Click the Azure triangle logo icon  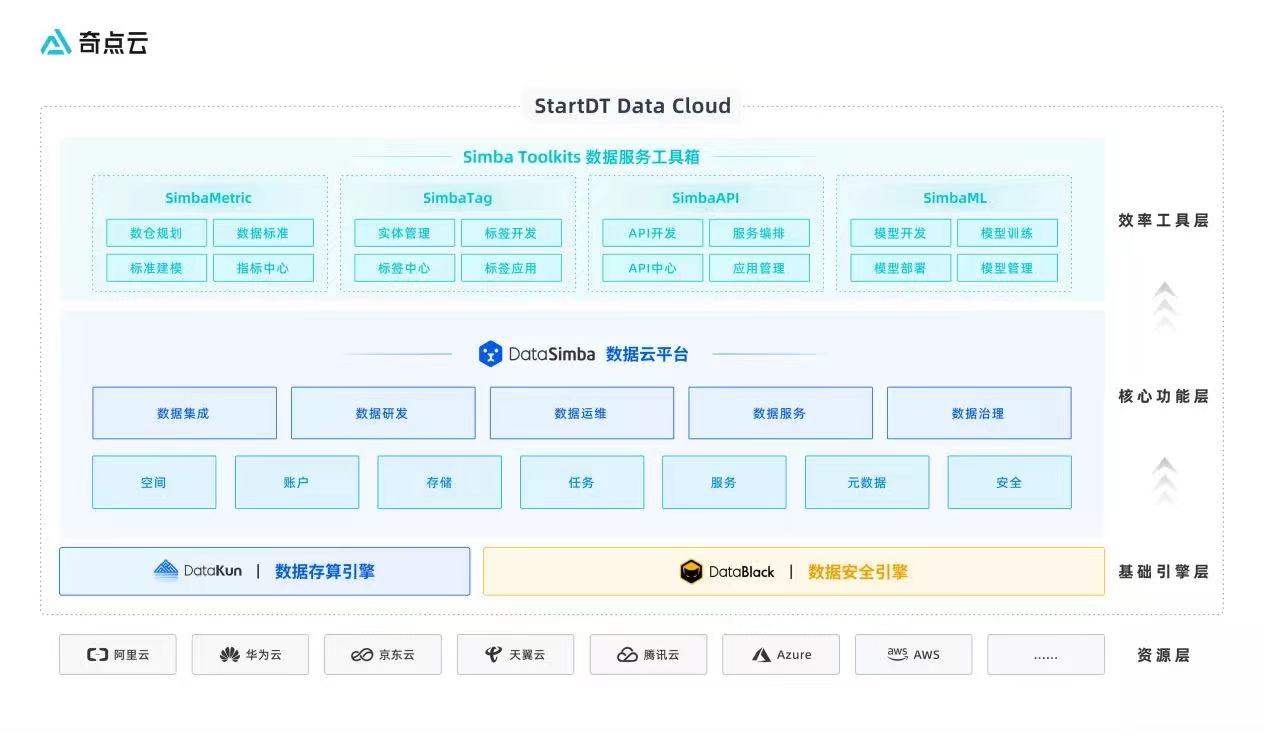pos(761,655)
